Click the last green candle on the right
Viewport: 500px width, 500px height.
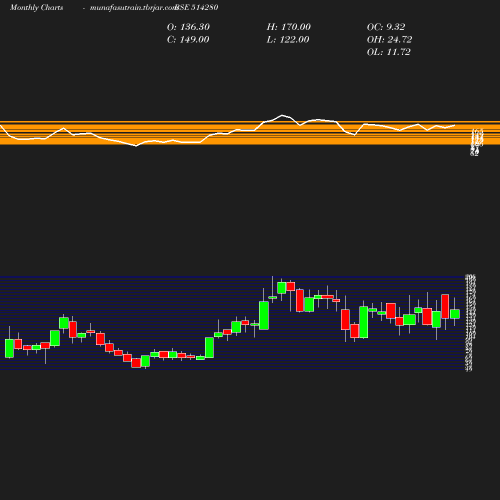(455, 314)
